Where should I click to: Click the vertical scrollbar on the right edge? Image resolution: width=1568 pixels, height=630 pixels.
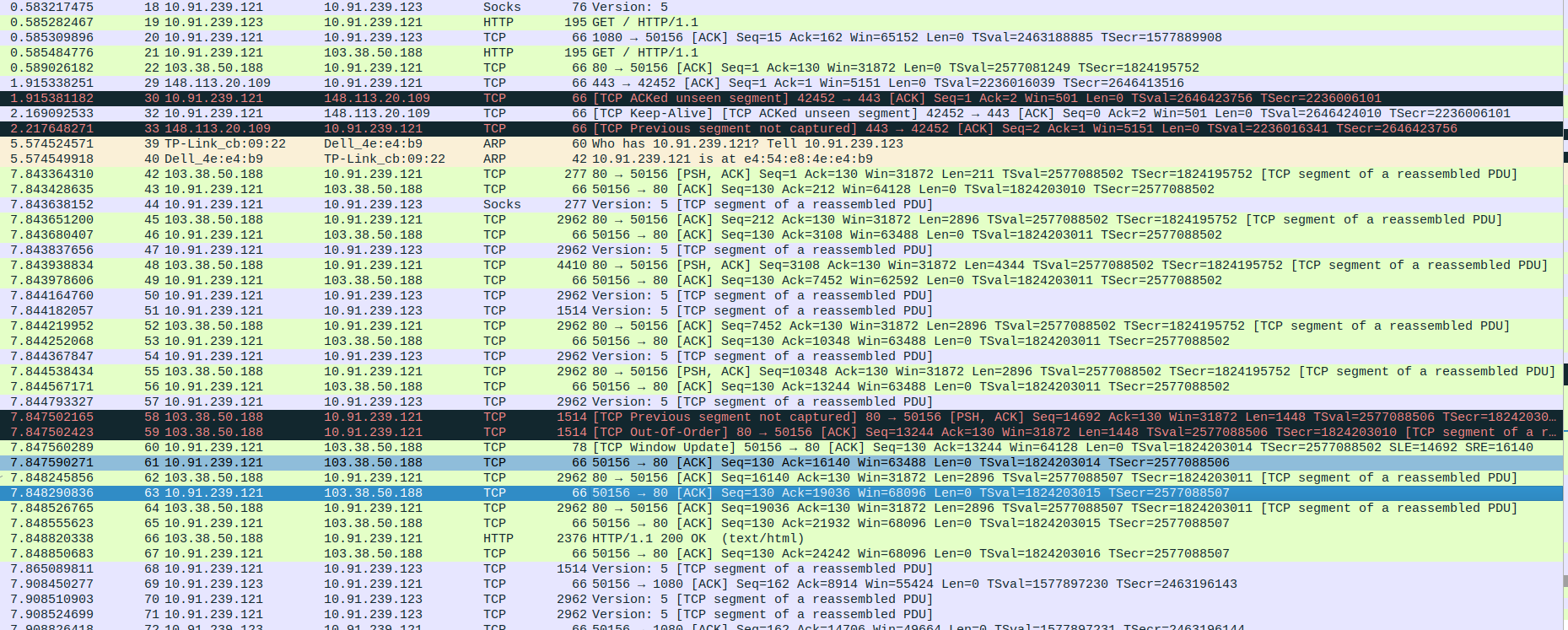(1565, 337)
